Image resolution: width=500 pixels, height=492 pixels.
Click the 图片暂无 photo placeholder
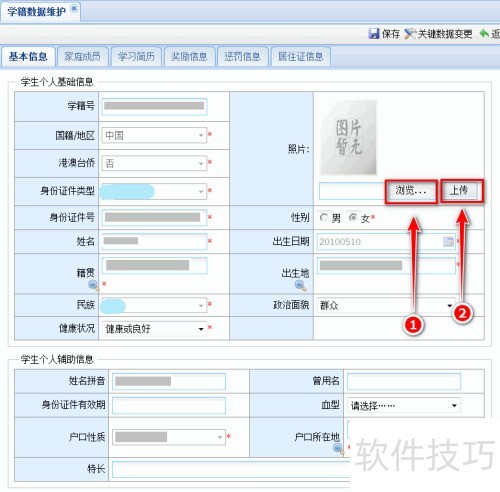pos(348,138)
